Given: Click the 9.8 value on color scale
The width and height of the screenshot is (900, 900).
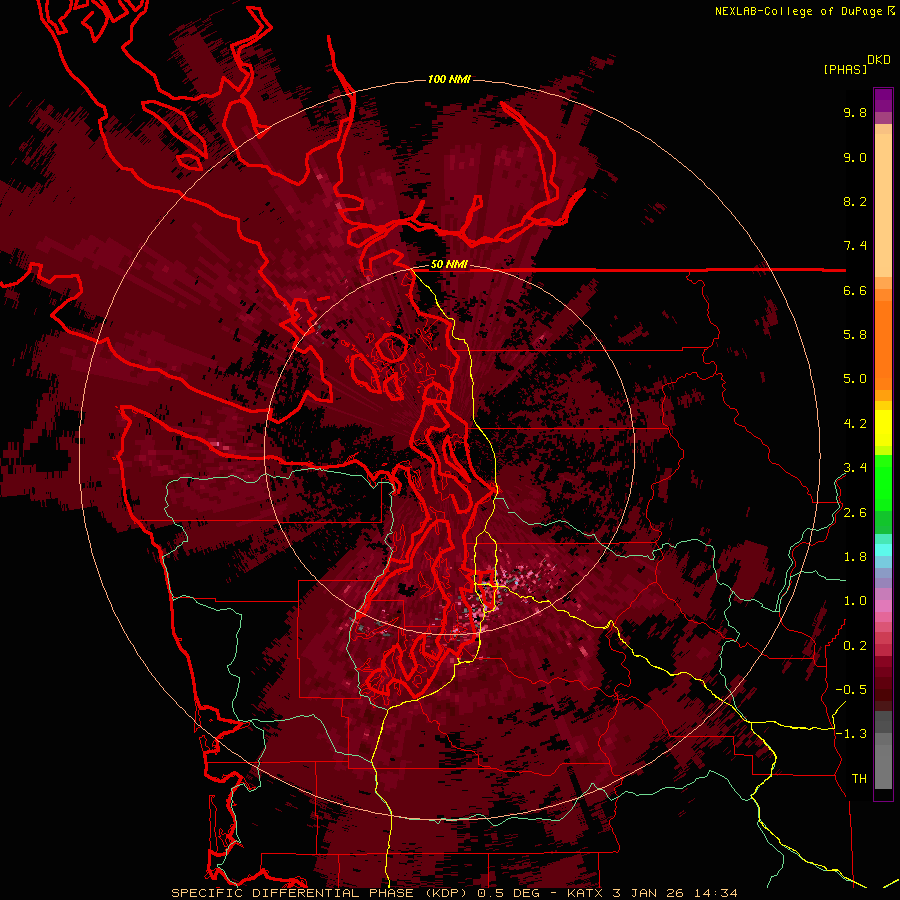Looking at the screenshot, I should 855,112.
